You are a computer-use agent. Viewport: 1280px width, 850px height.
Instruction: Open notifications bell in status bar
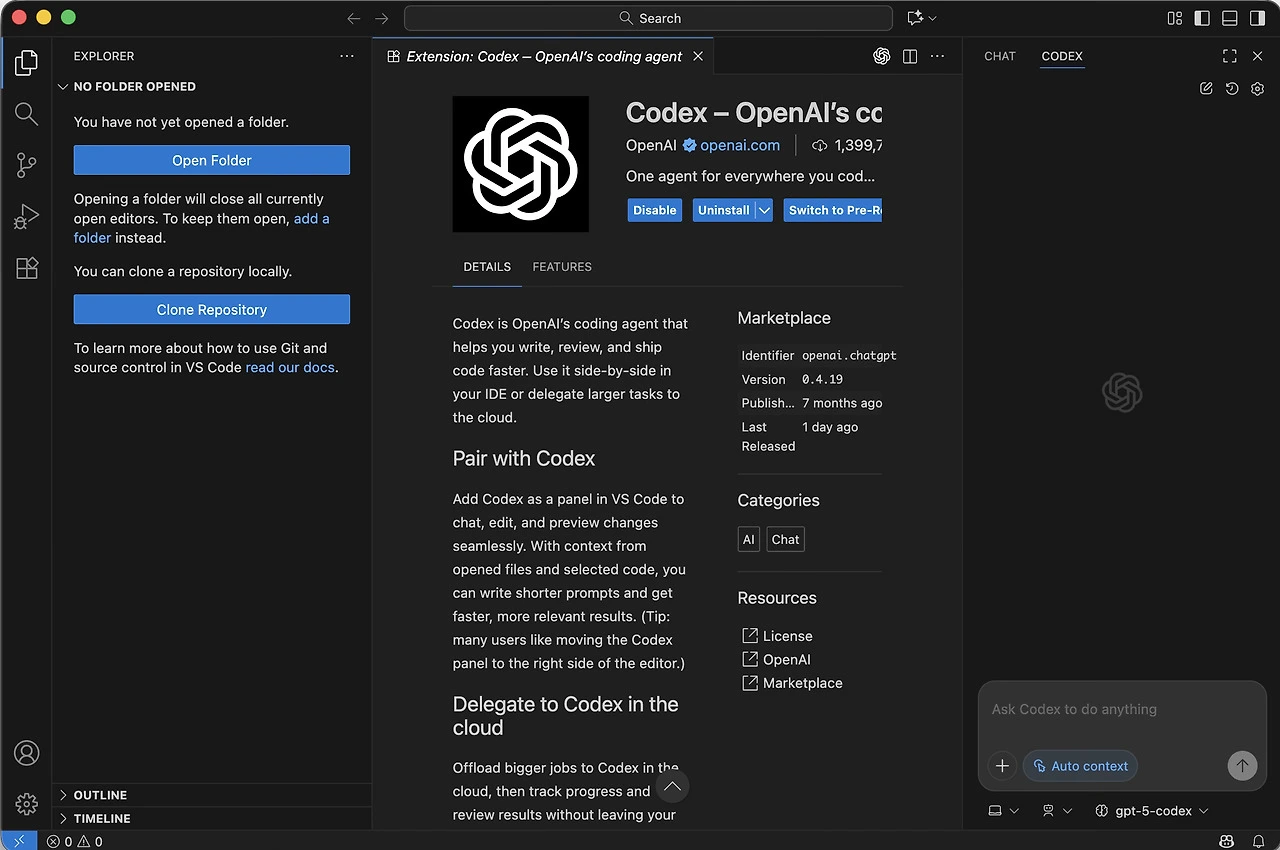click(1258, 841)
